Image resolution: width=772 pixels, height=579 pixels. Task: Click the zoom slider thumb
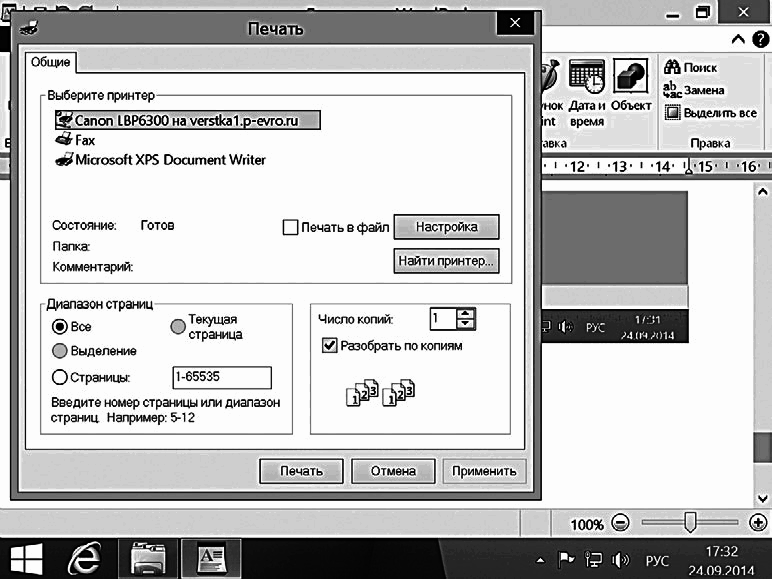coord(690,522)
